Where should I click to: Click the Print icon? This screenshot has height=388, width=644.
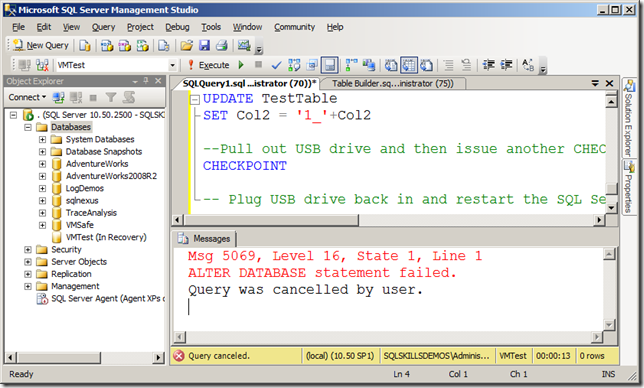click(222, 45)
